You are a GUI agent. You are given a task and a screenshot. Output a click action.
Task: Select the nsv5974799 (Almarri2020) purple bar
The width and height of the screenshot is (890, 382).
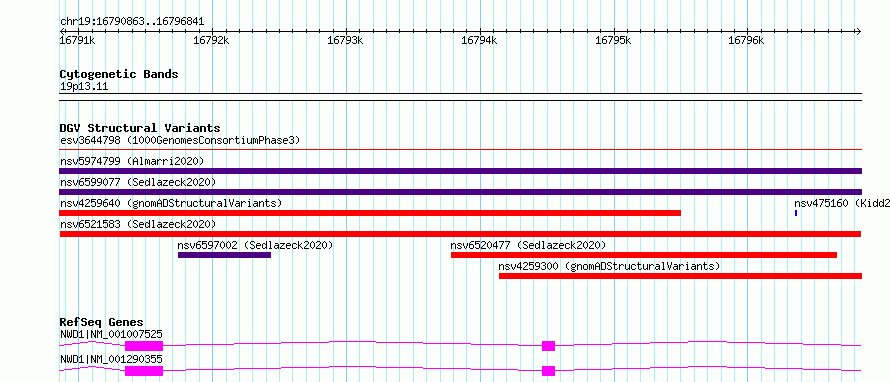tap(460, 171)
